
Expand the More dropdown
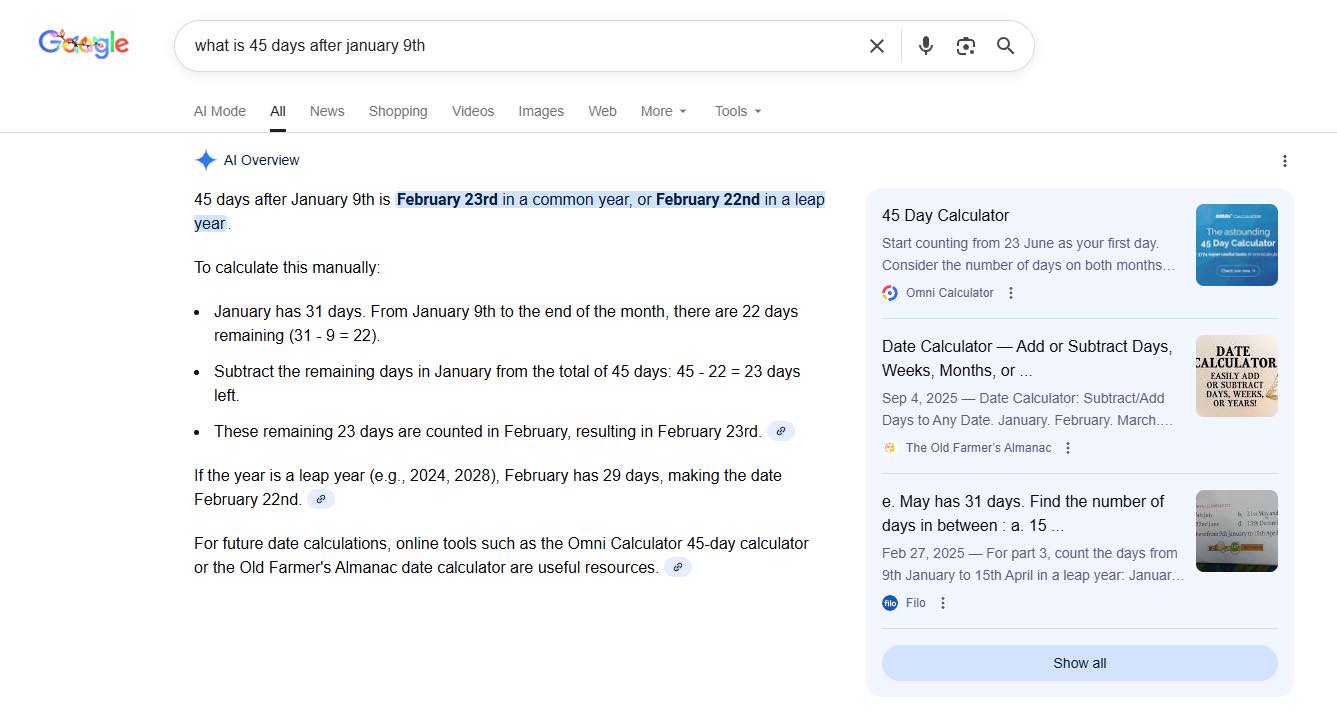pos(664,111)
